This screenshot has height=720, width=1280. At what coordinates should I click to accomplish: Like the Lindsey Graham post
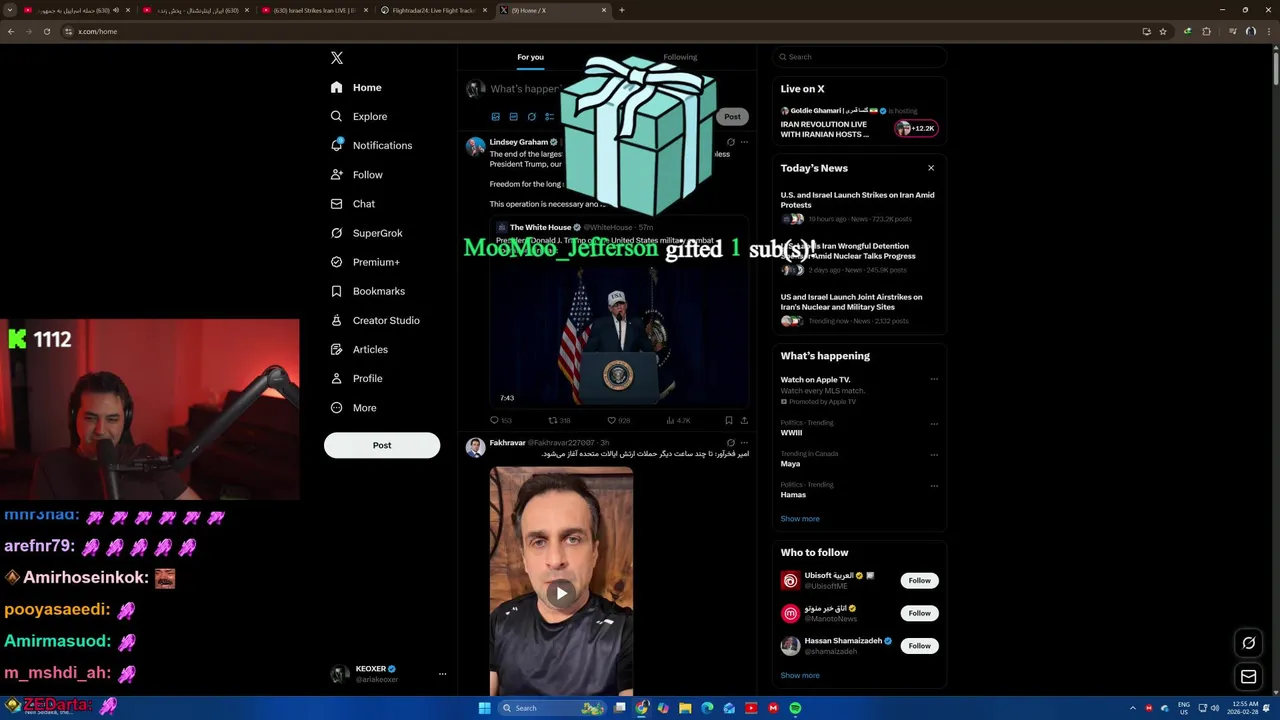coord(619,421)
